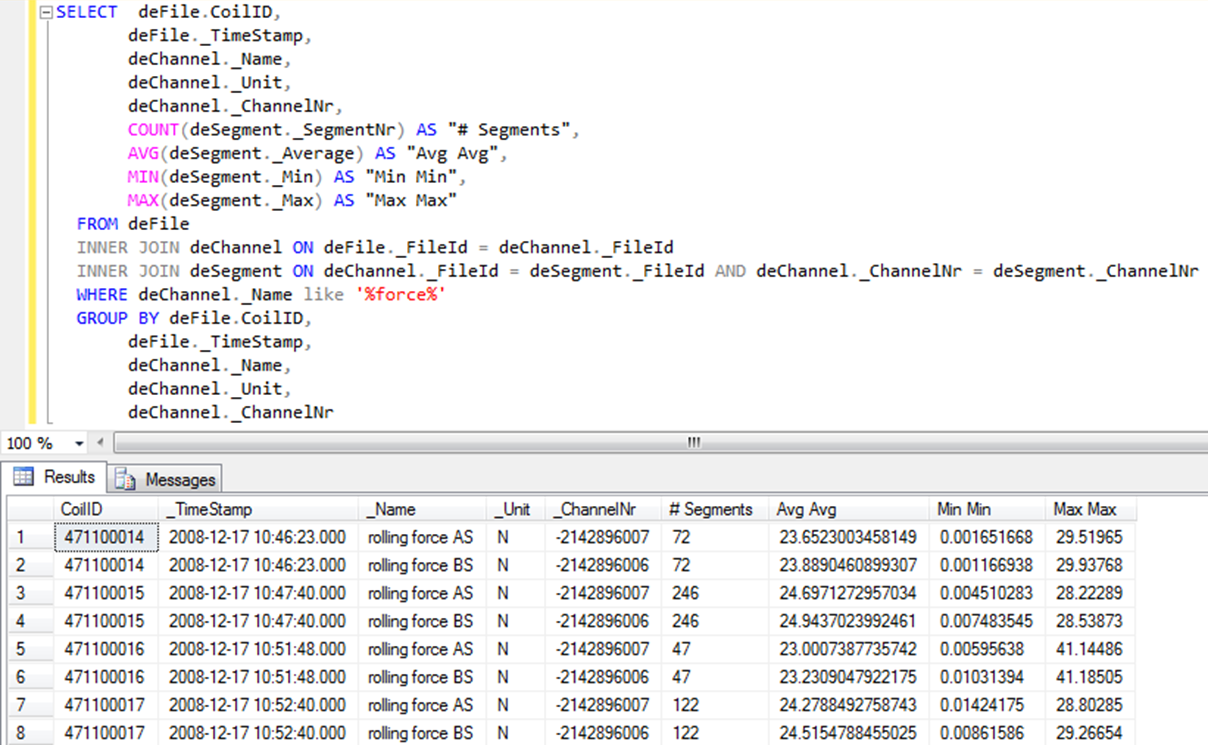Select row header number 5
The height and width of the screenshot is (745, 1208).
coord(30,649)
